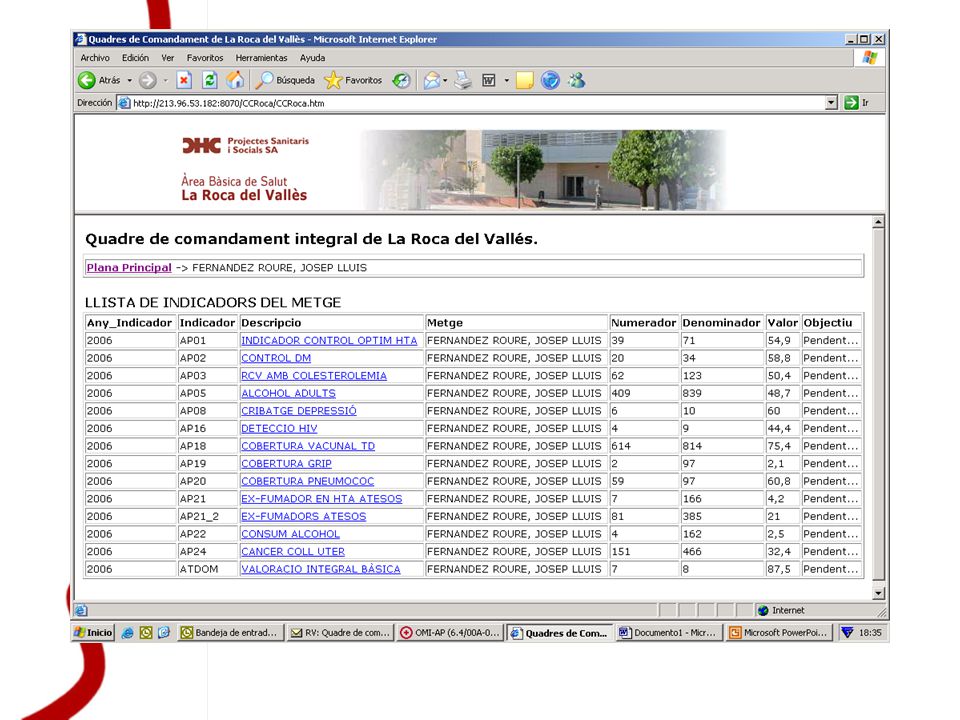Switch to RV: Quadre de com taskbar window

pos(340,633)
